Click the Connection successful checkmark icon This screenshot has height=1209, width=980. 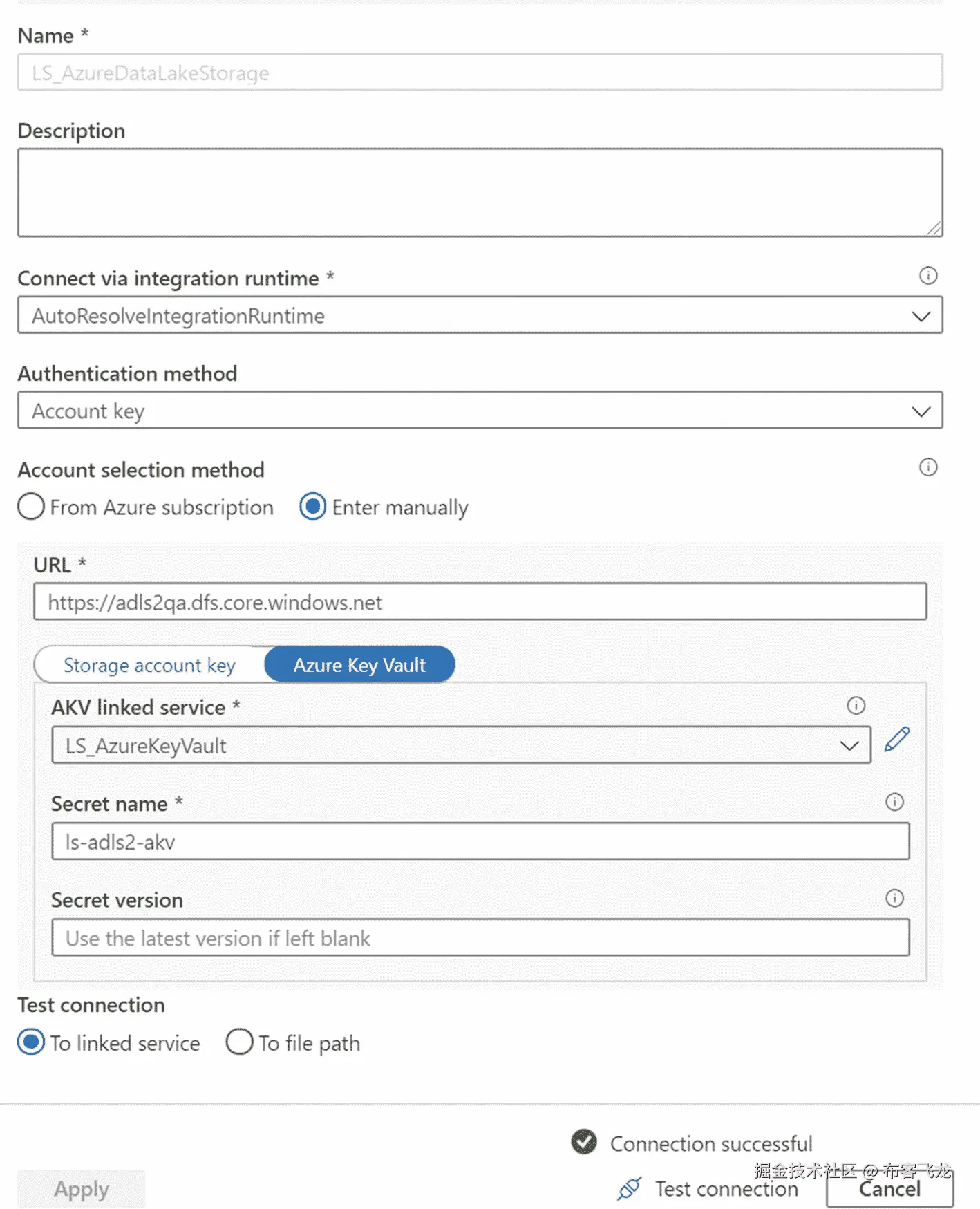584,1142
